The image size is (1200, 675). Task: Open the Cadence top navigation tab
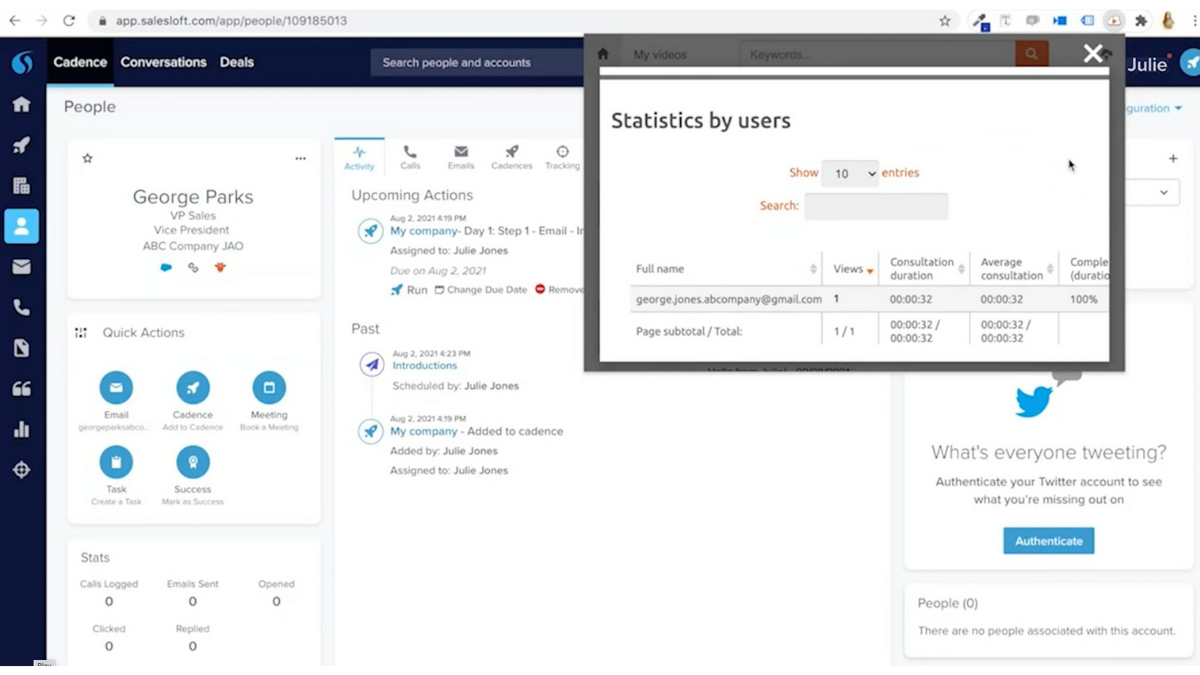coord(80,62)
